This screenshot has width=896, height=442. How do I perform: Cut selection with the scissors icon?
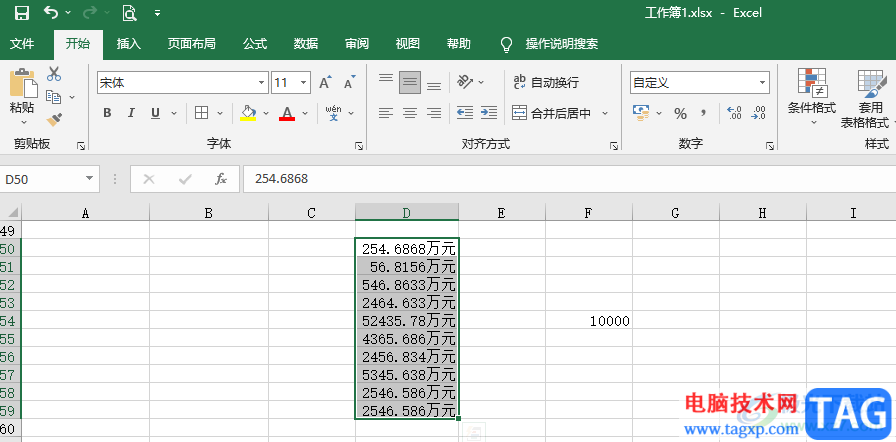[54, 74]
